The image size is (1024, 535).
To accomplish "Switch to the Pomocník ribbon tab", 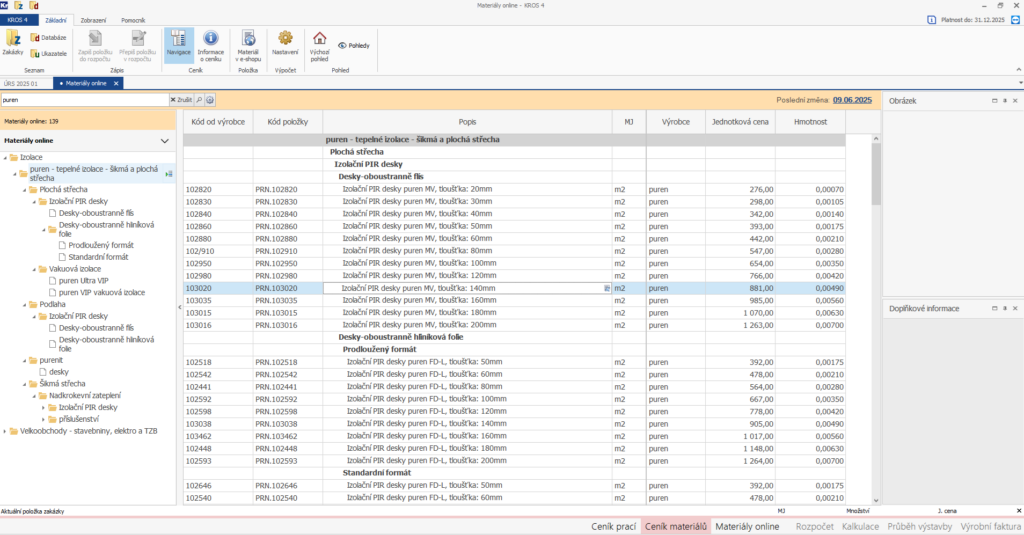I will pos(133,20).
